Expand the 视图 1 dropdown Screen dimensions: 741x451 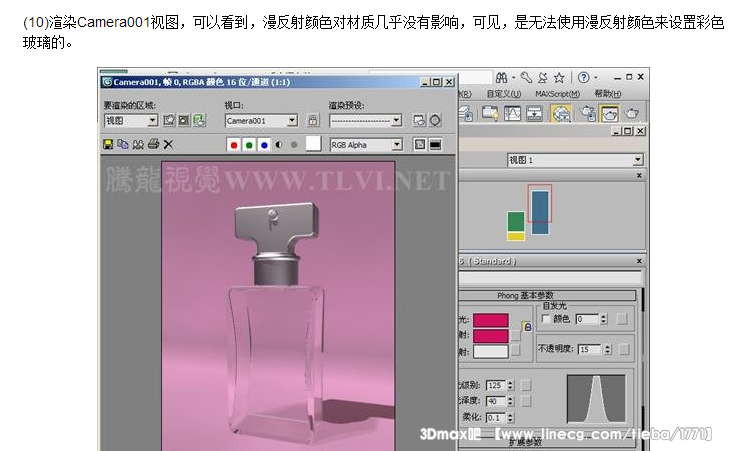click(x=637, y=160)
